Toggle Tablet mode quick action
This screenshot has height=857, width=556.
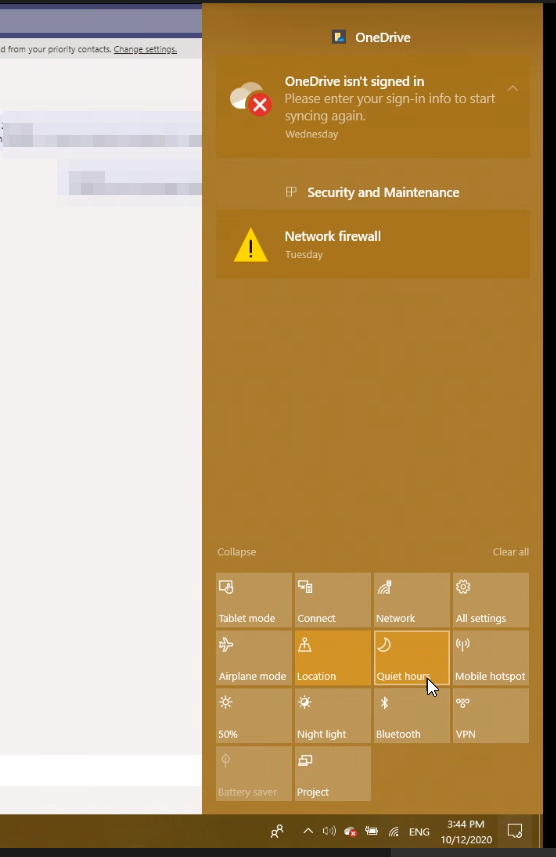[x=254, y=600]
